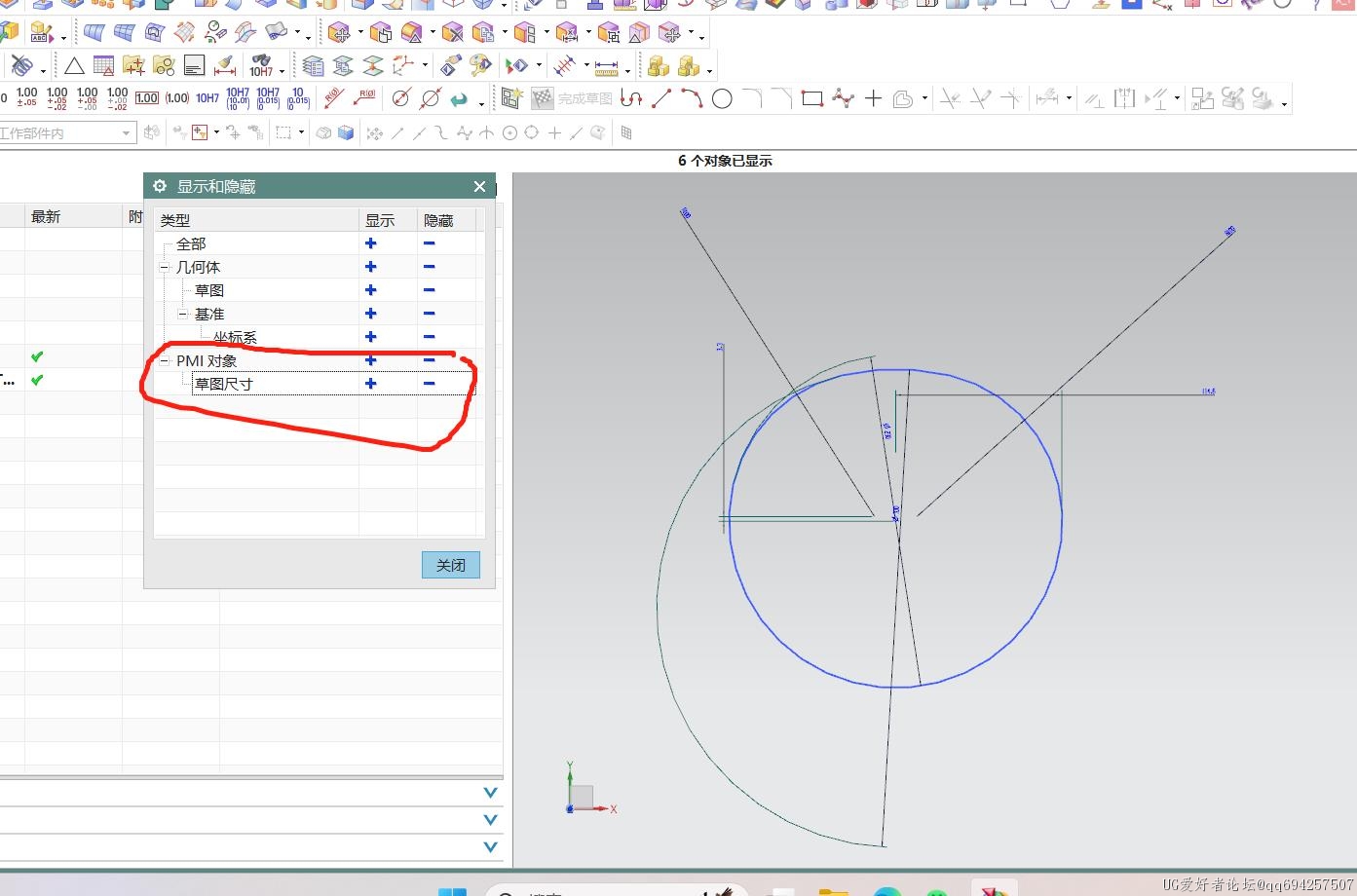1357x896 pixels.
Task: Click the teal undo arrow icon
Action: coord(459,98)
